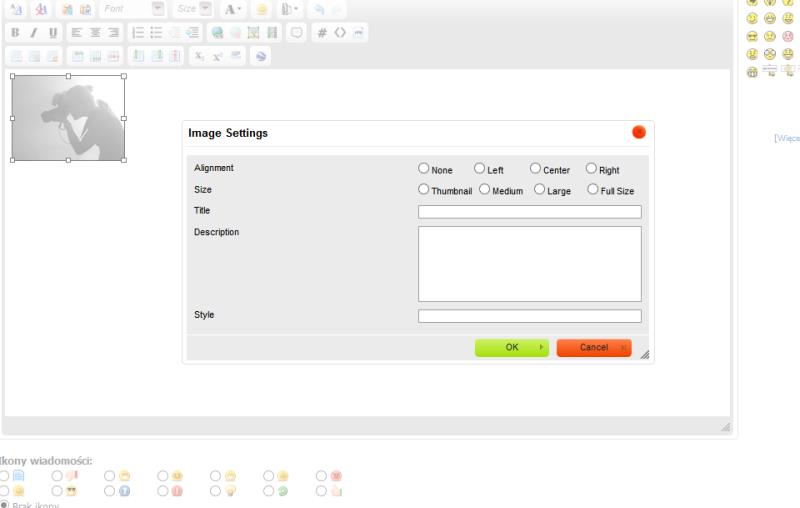The width and height of the screenshot is (800, 508).
Task: Confirm image settings with OK
Action: (511, 348)
